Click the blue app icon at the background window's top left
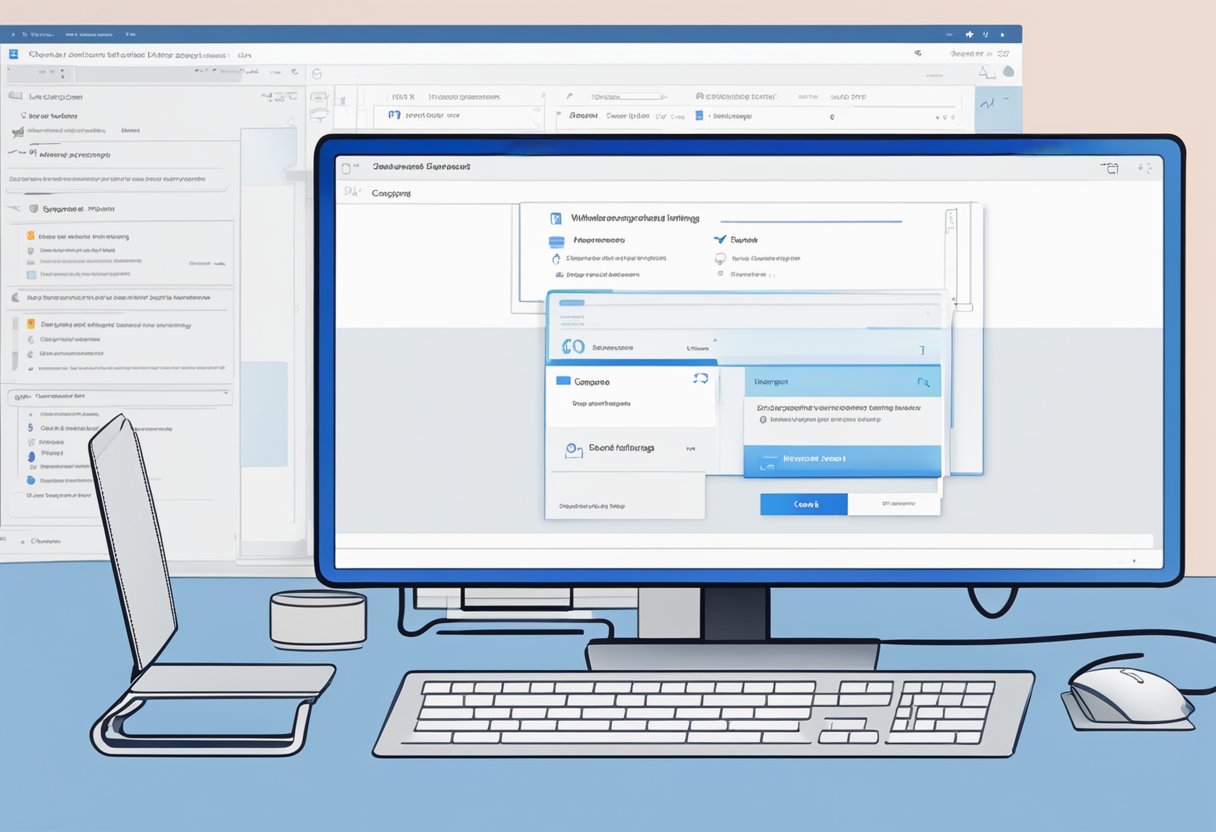Image resolution: width=1216 pixels, height=832 pixels. point(14,54)
